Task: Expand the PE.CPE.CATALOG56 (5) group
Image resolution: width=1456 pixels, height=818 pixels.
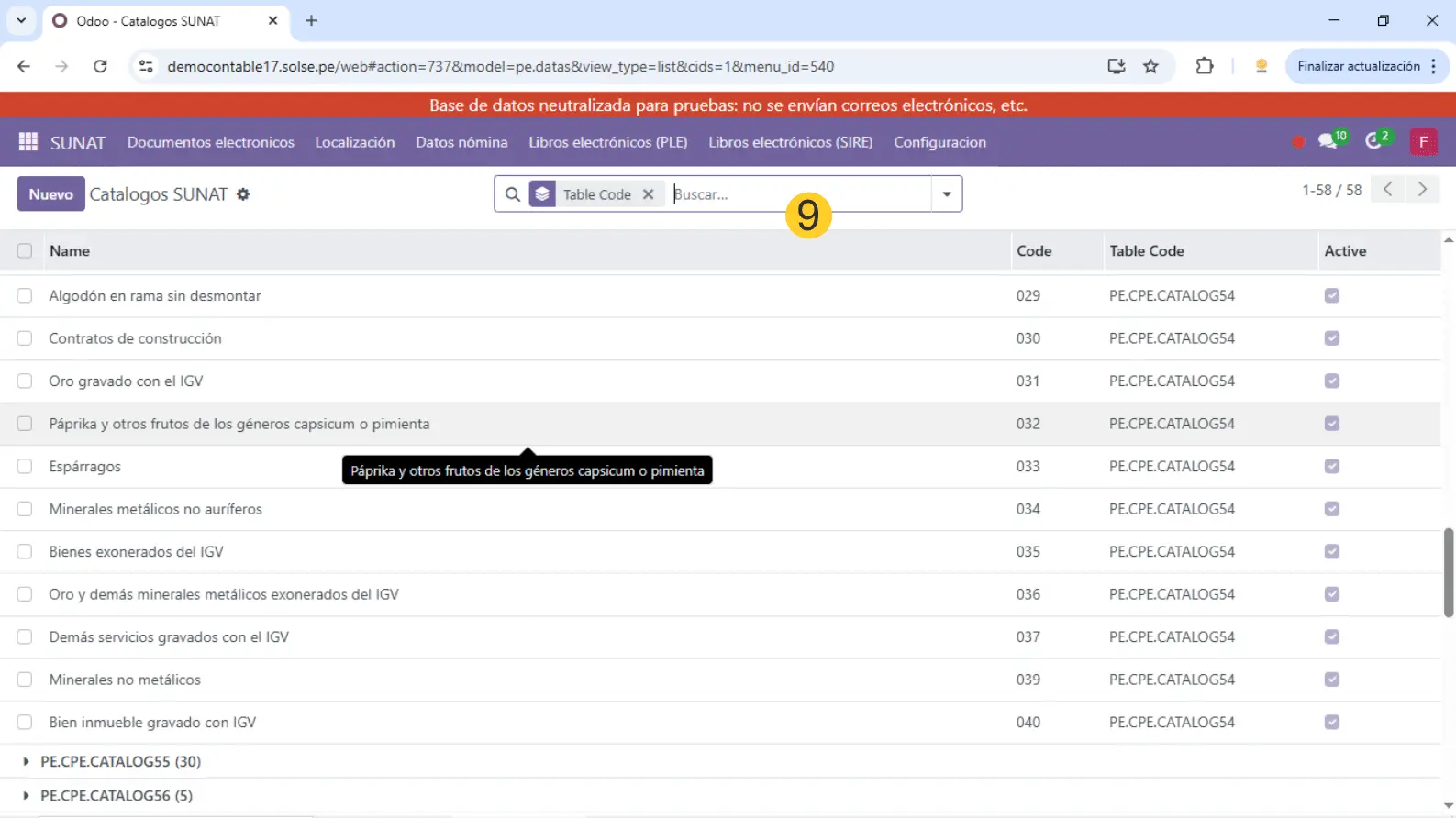Action: 117,796
